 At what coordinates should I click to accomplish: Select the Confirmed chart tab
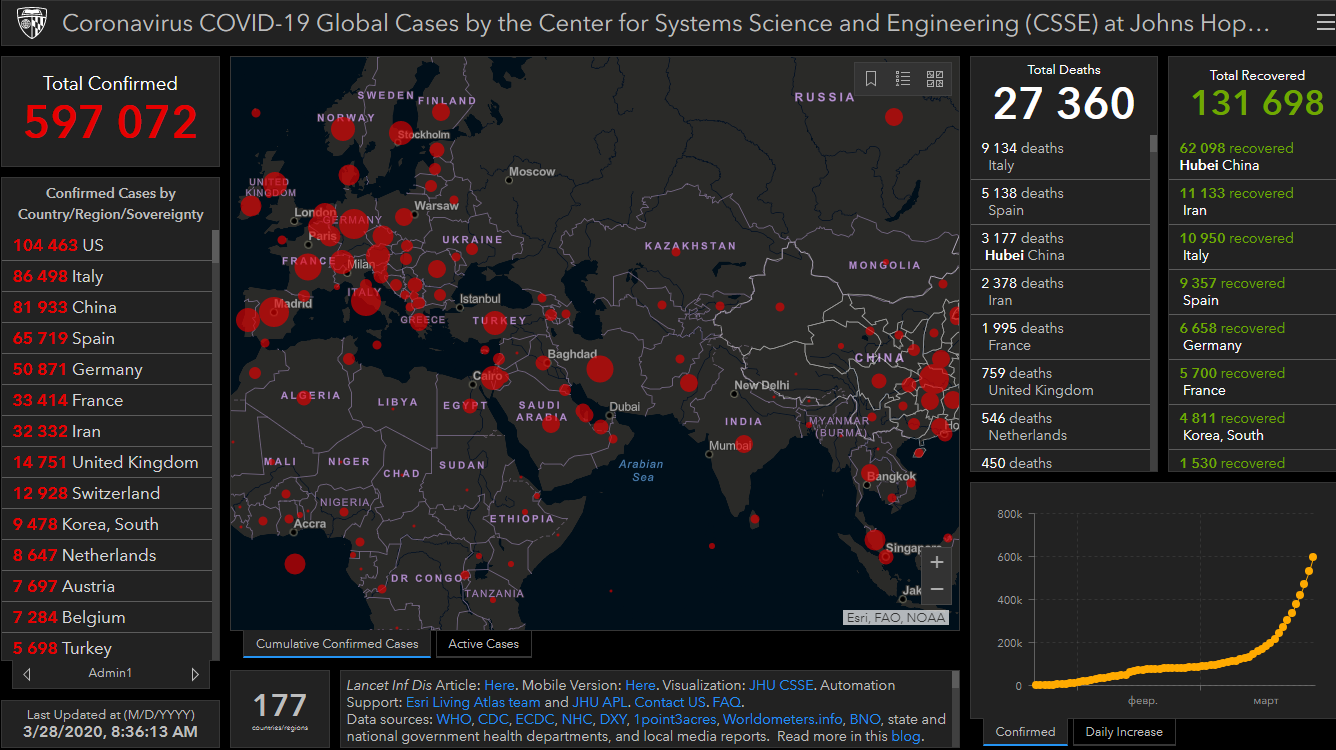[x=1025, y=732]
